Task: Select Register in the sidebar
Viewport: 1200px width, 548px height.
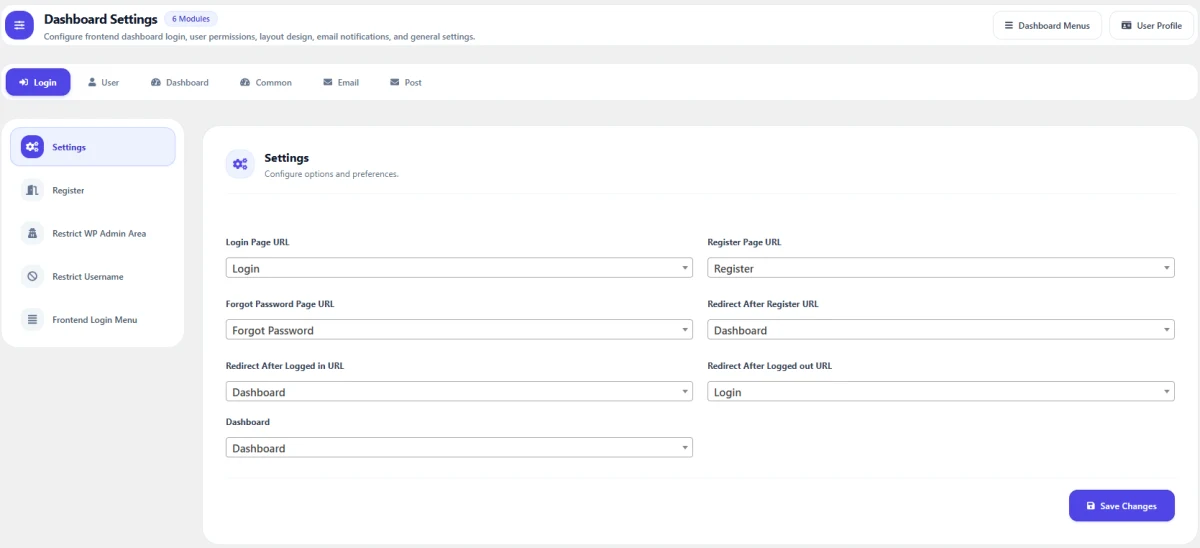Action: coord(93,190)
